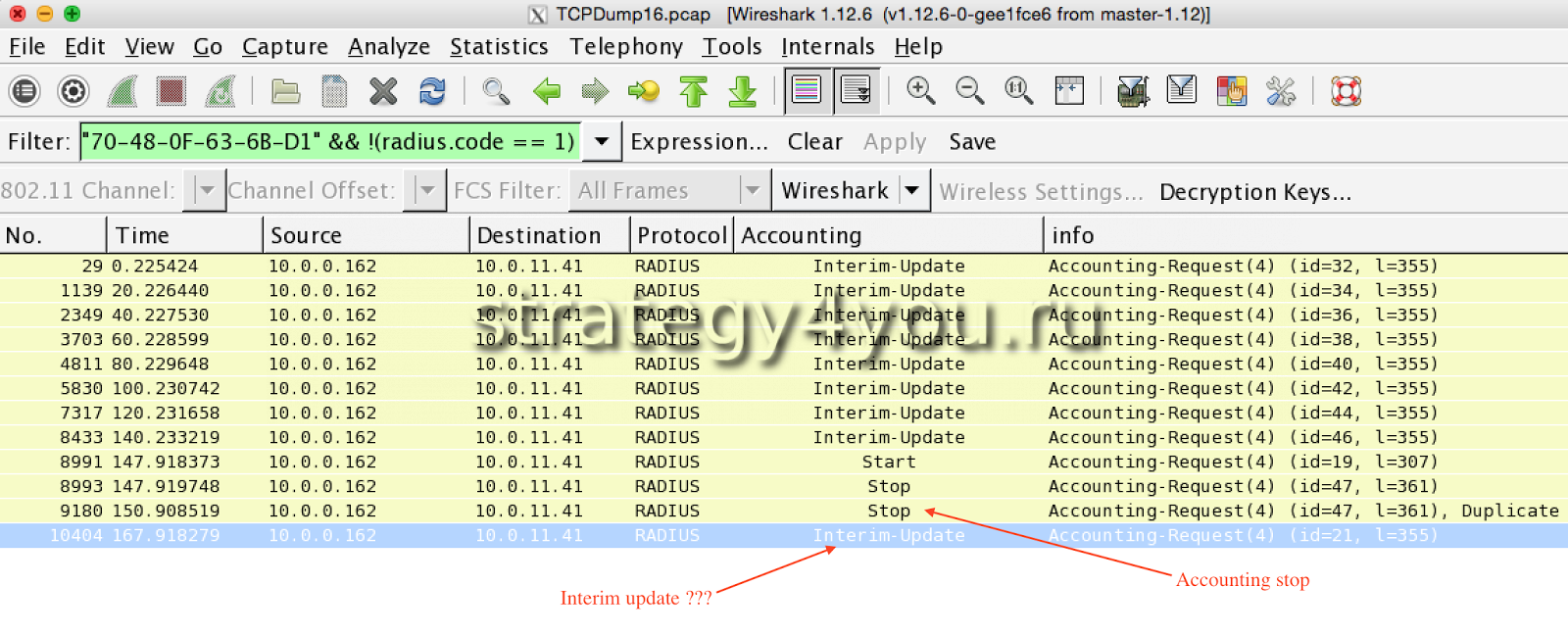Viewport: 1568px width, 635px height.
Task: Toggle auto-scroll in live capture
Action: click(x=856, y=91)
